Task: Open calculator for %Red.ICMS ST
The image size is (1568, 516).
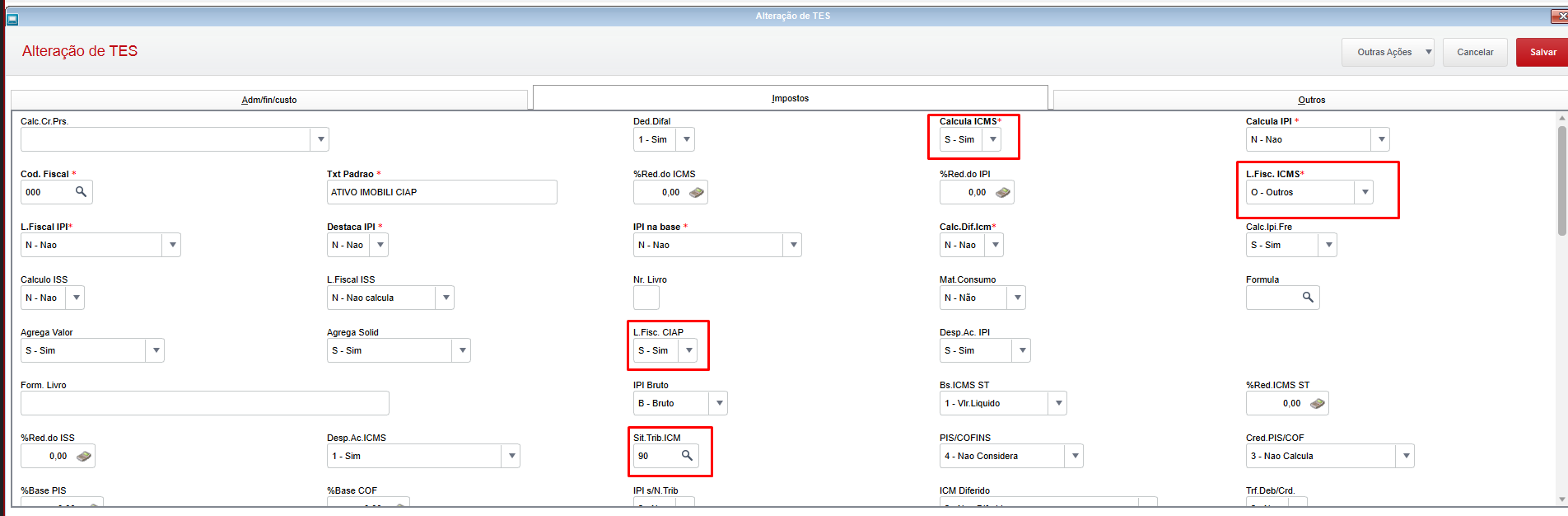Action: [x=1318, y=403]
